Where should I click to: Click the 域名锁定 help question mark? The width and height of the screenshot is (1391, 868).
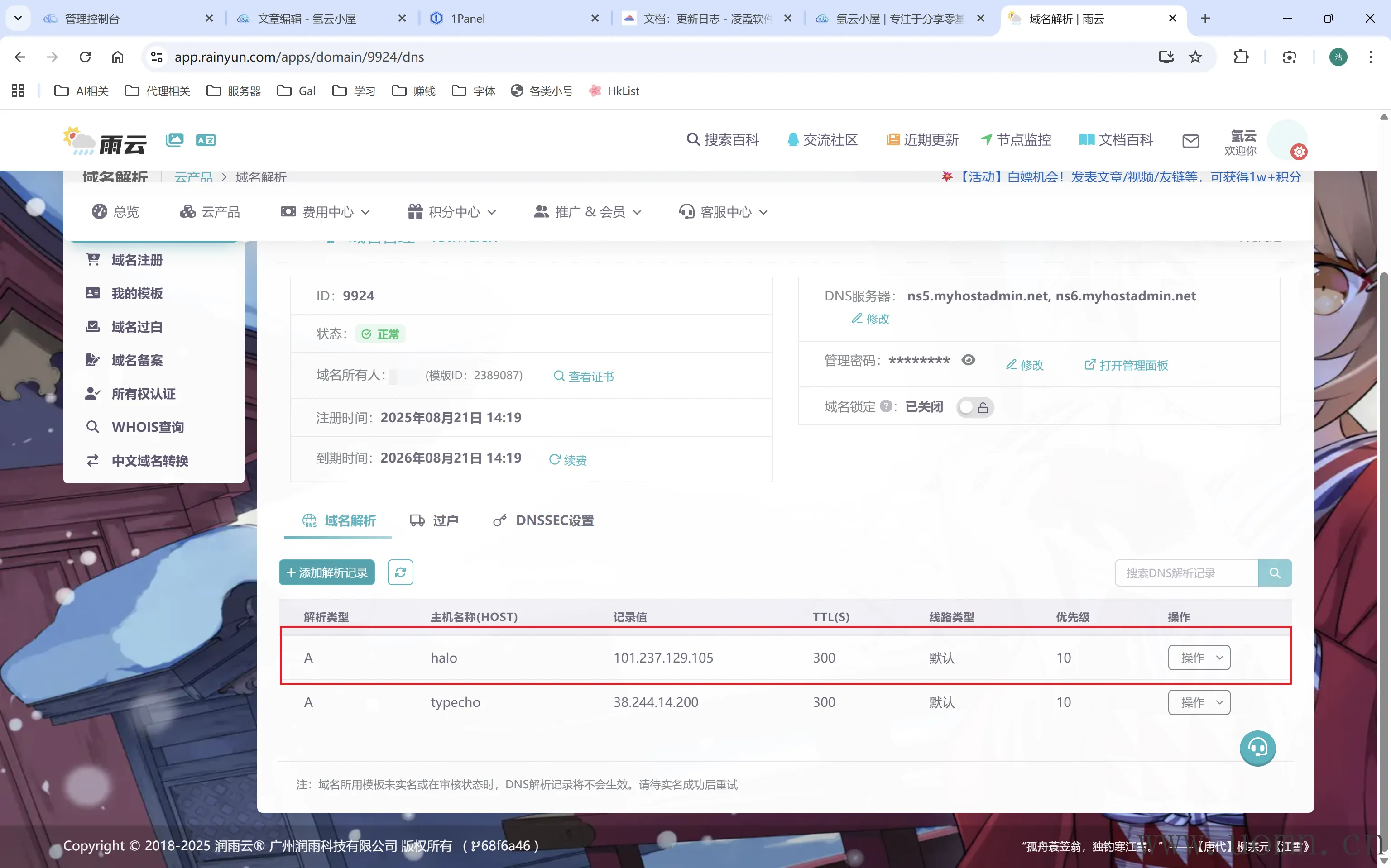pos(886,406)
